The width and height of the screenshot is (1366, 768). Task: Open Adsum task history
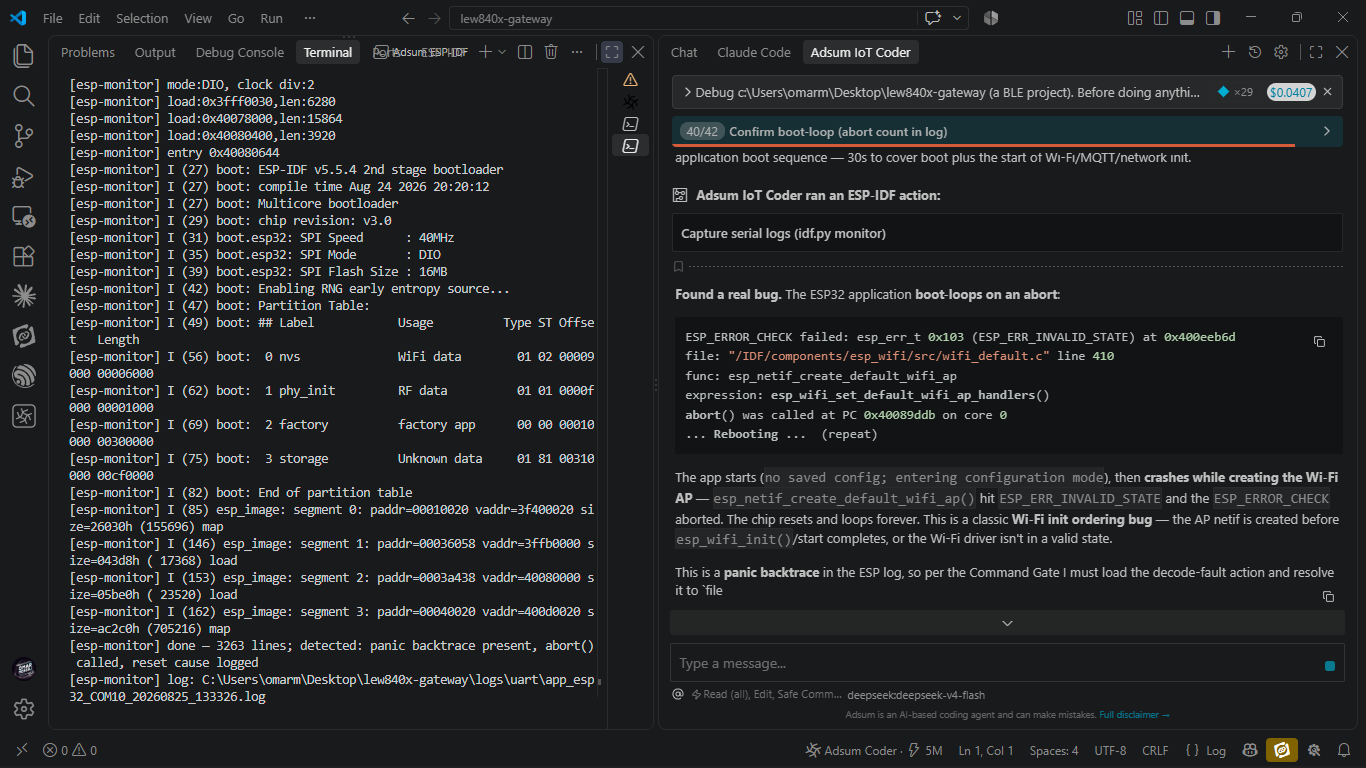1255,52
